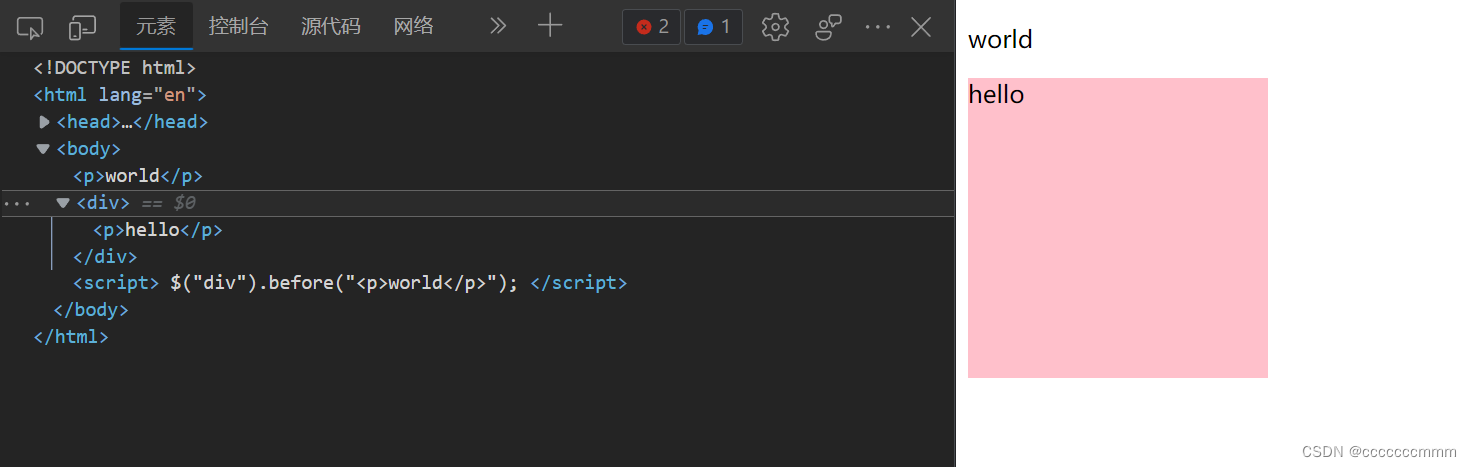The height and width of the screenshot is (467, 1472).
Task: Collapse the selected div element
Action: point(63,203)
